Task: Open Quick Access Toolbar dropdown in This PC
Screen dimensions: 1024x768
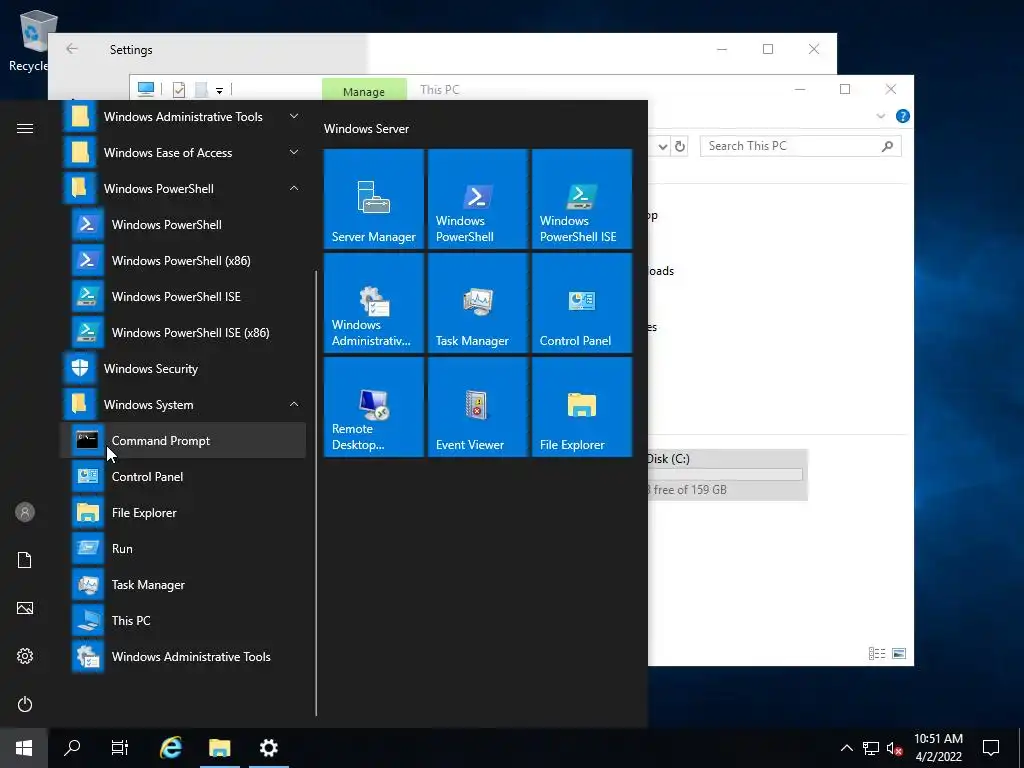Action: pos(219,90)
